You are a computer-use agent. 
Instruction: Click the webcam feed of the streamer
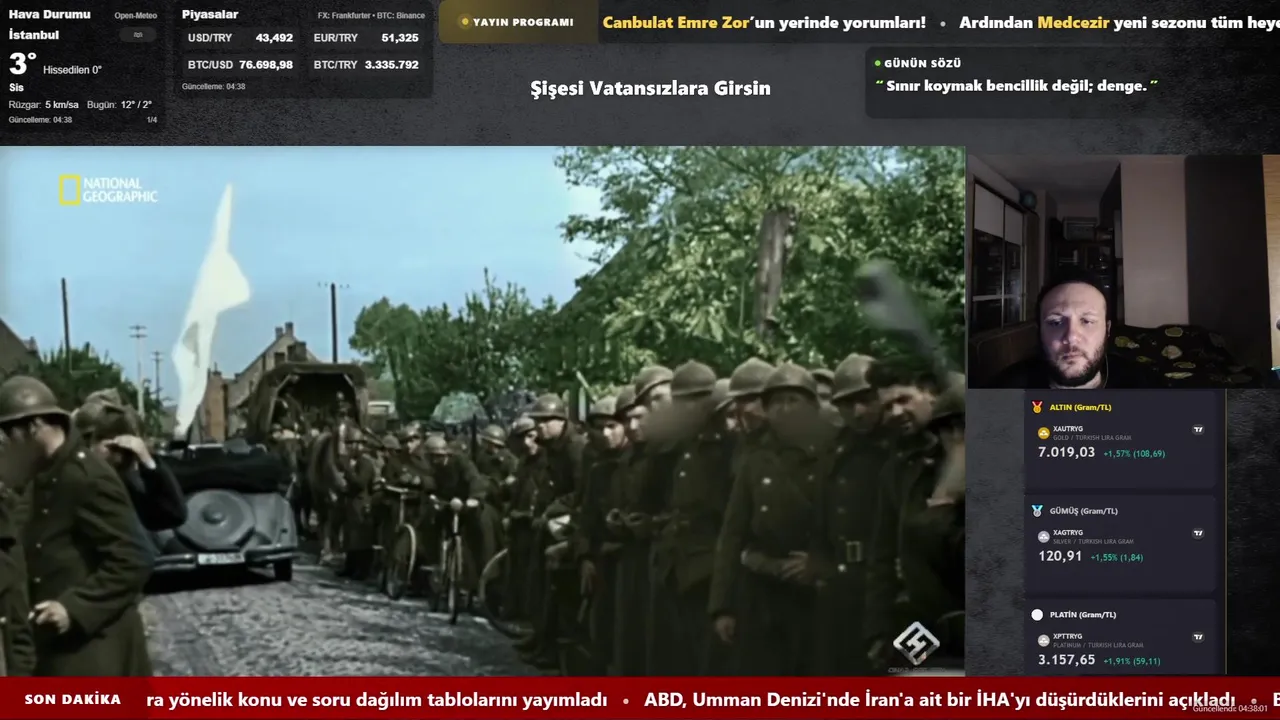1123,271
